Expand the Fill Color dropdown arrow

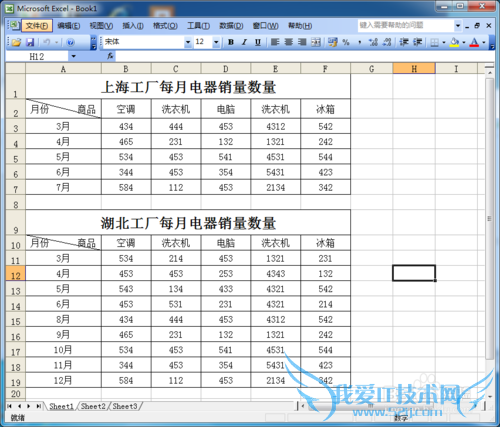tap(464, 42)
